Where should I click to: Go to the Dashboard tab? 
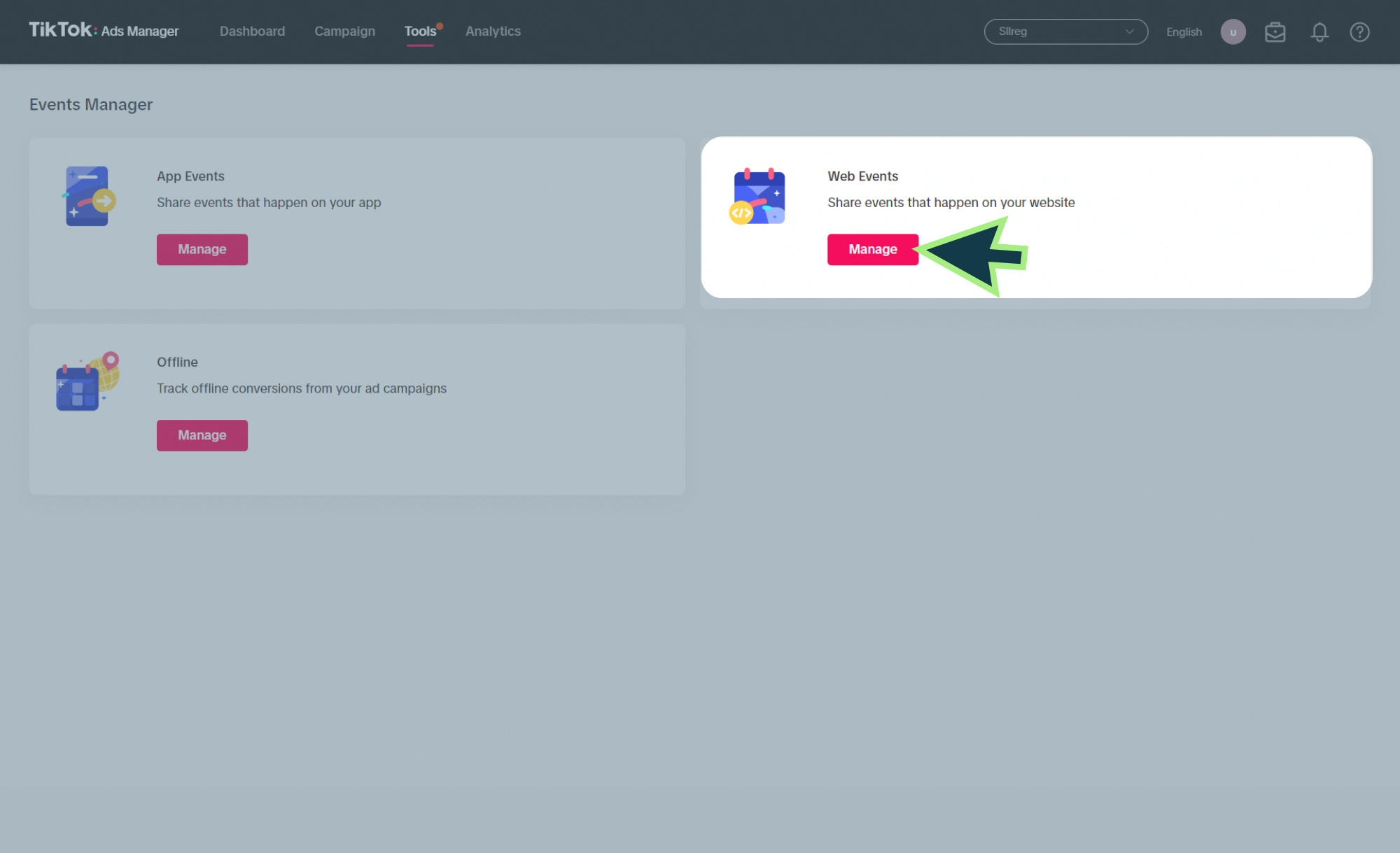coord(252,31)
